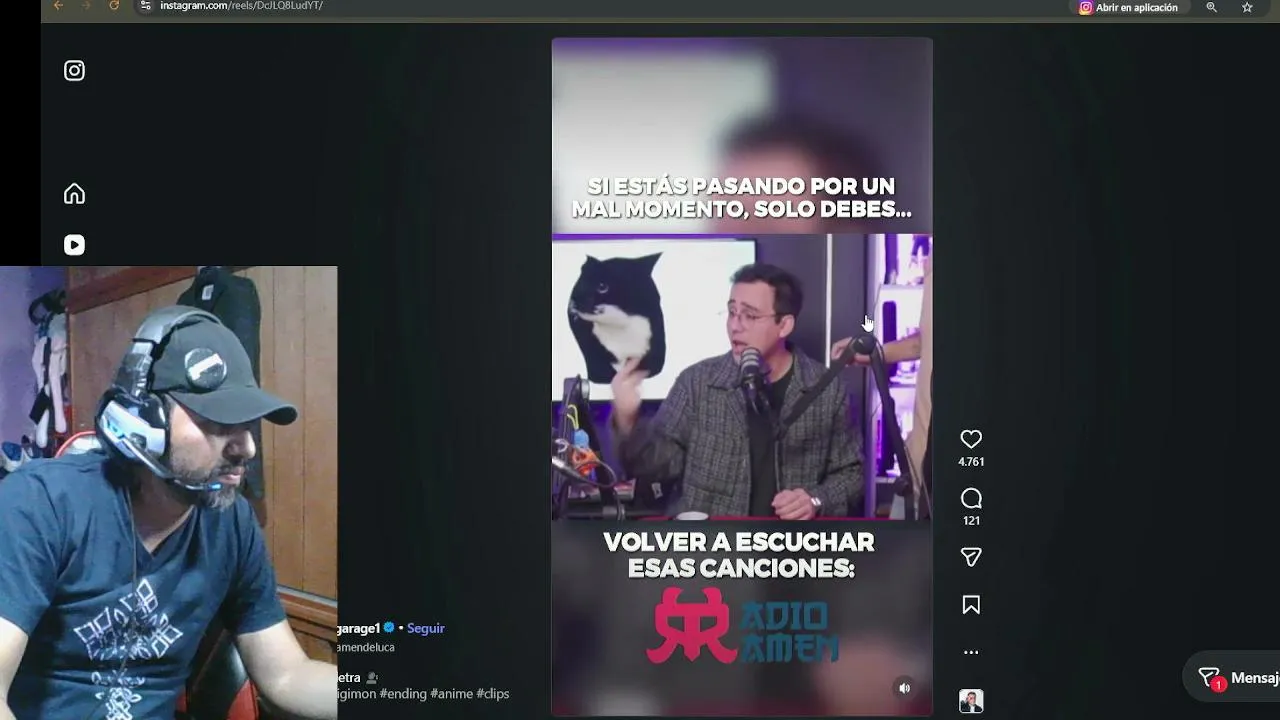Screen dimensions: 1280x720
Task: Open the three-dot more options menu
Action: pos(971,652)
